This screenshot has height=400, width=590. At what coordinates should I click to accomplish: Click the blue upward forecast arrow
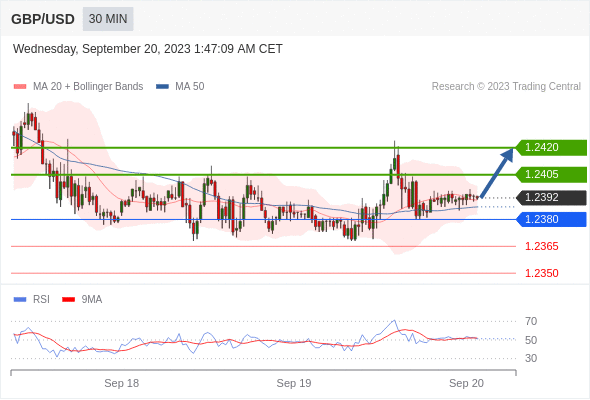497,173
